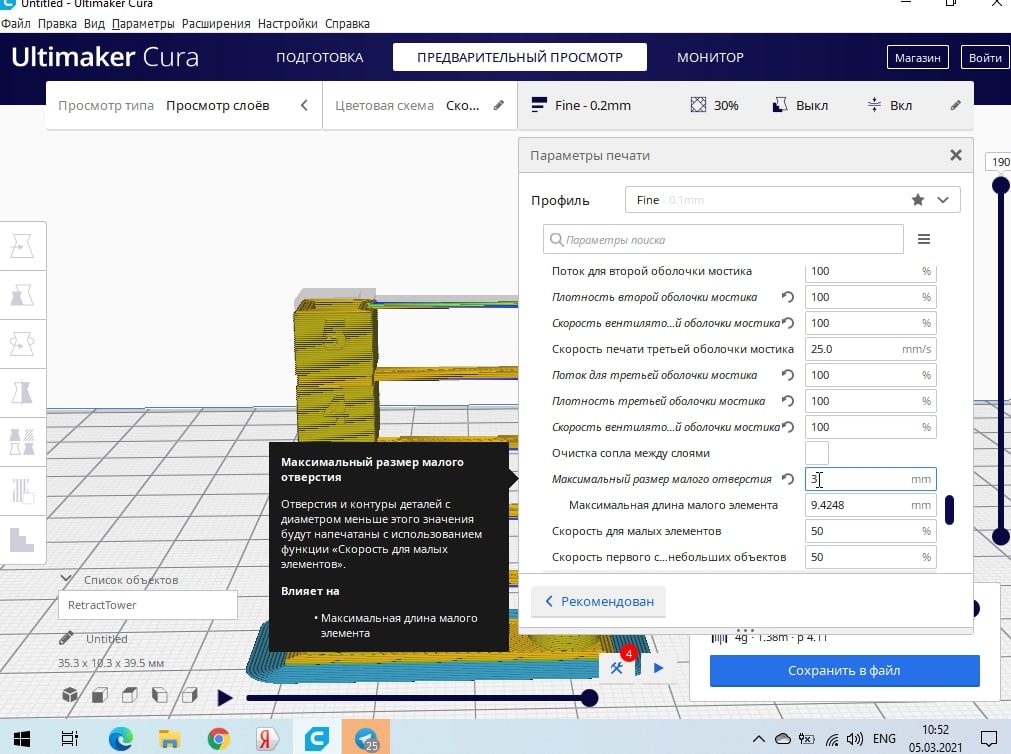Play the layer simulation
The height and width of the screenshot is (754, 1011).
[x=224, y=697]
